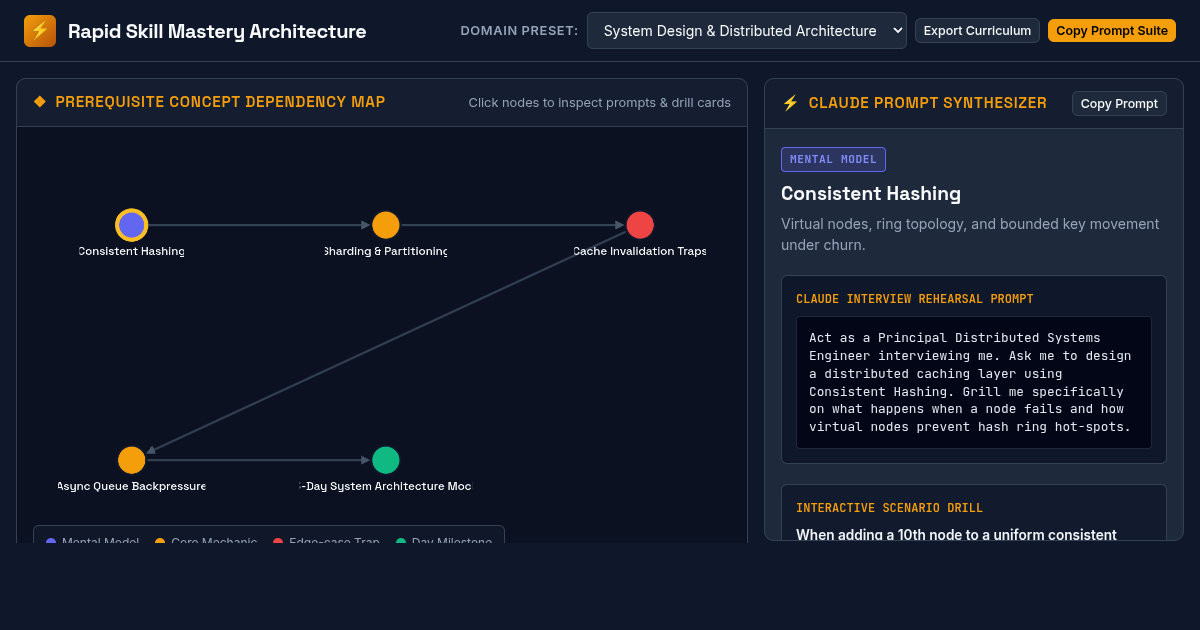Select the Consistent Hashing node circle
The height and width of the screenshot is (630, 1200).
(132, 225)
